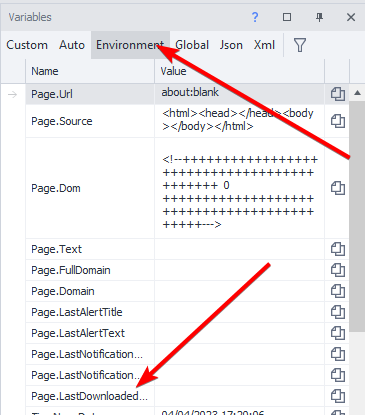Copy the Page.Source value
The image size is (365, 415).
337,121
